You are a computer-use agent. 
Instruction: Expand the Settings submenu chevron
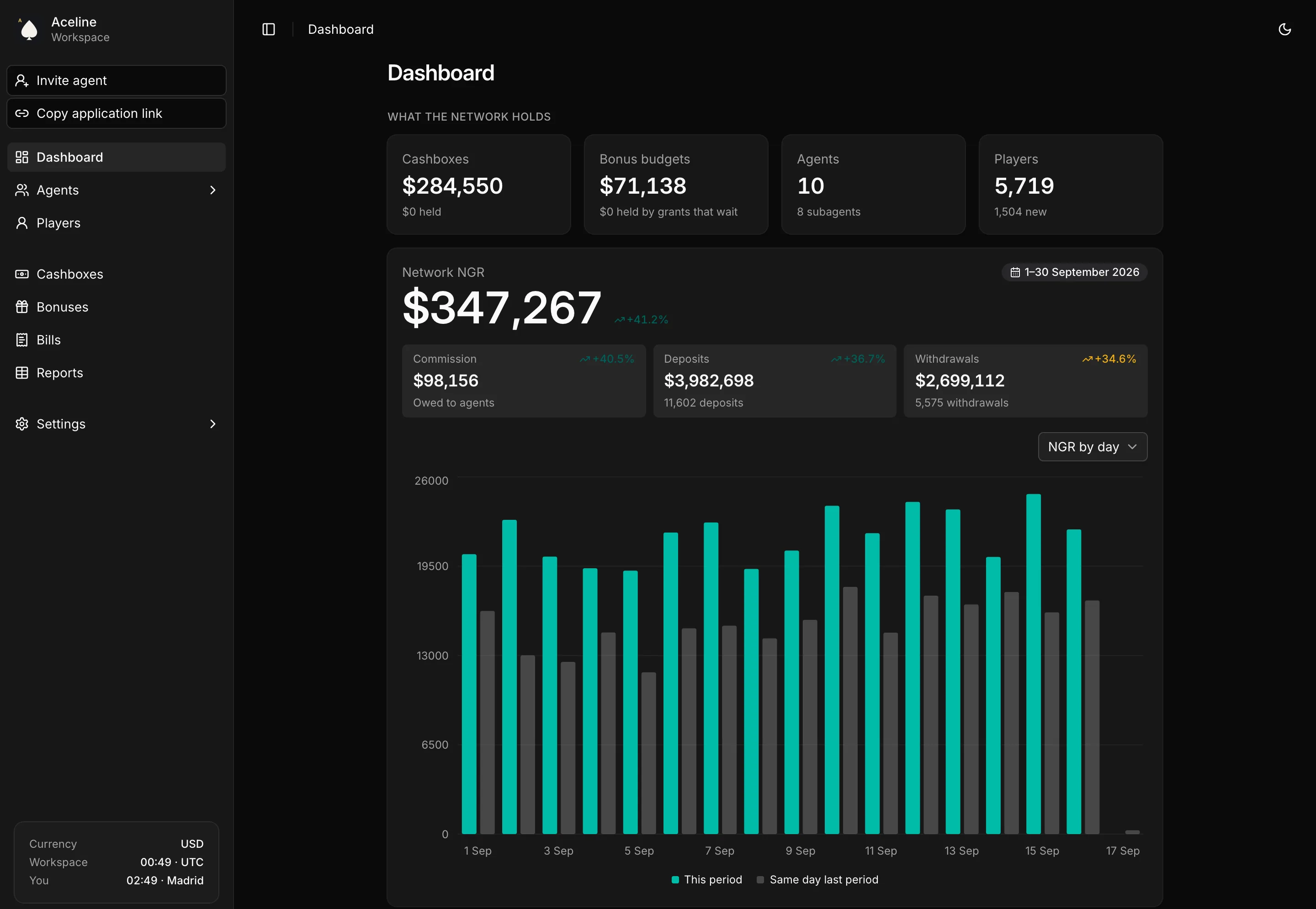[x=212, y=424]
